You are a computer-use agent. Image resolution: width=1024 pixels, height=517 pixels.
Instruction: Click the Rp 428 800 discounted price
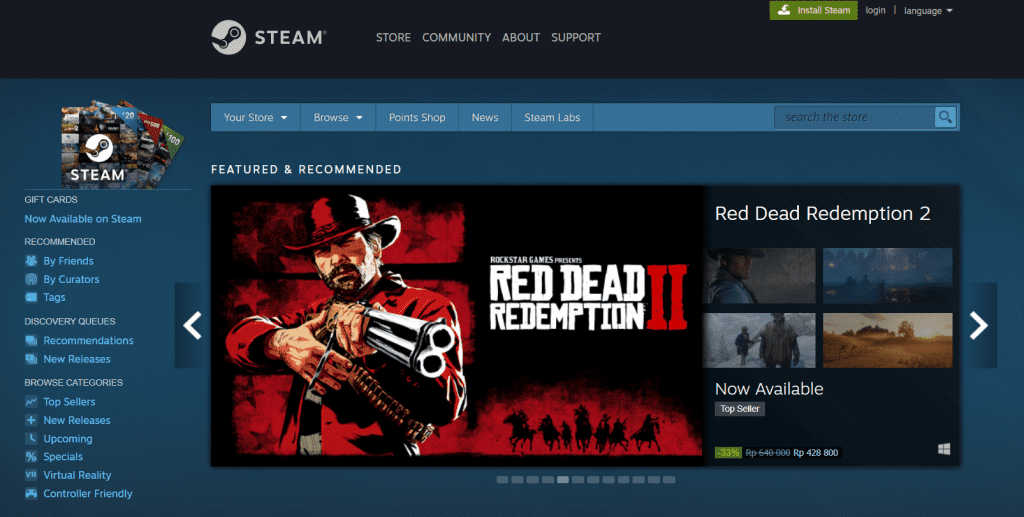pyautogui.click(x=816, y=452)
